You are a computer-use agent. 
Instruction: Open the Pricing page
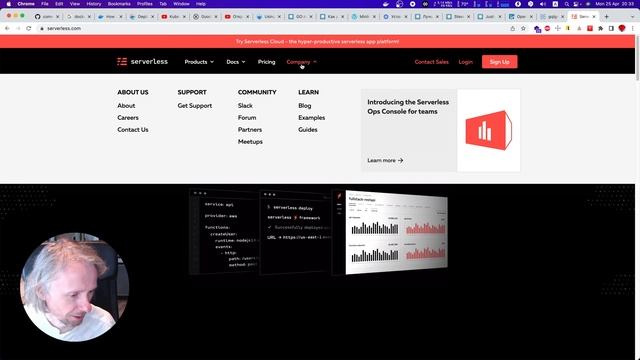click(x=267, y=62)
